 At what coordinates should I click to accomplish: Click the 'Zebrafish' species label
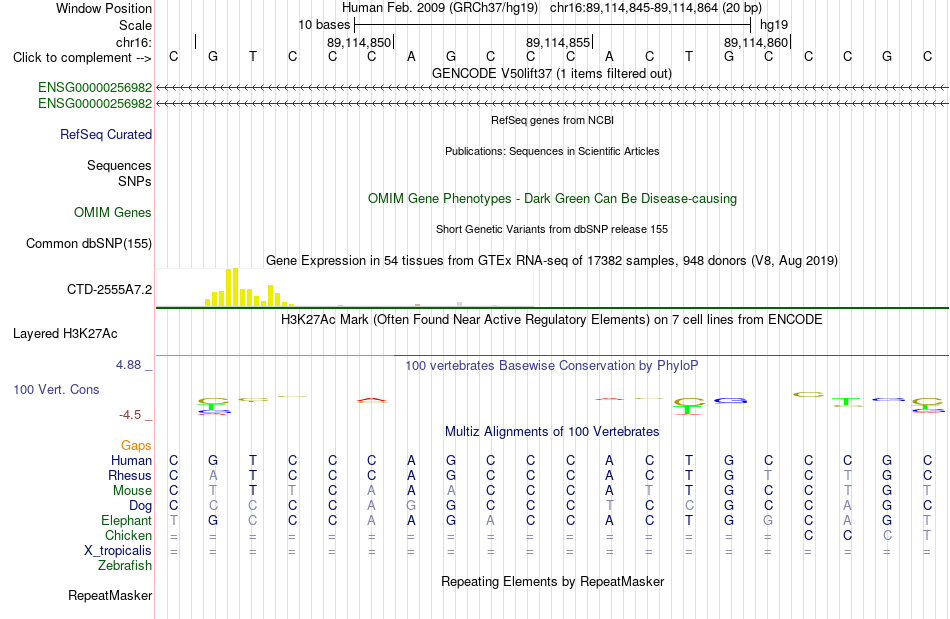(125, 565)
